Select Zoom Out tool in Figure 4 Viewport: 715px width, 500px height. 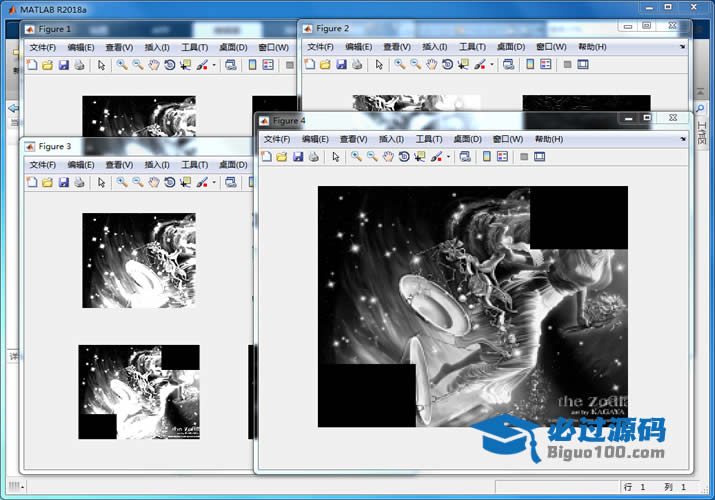(x=372, y=157)
